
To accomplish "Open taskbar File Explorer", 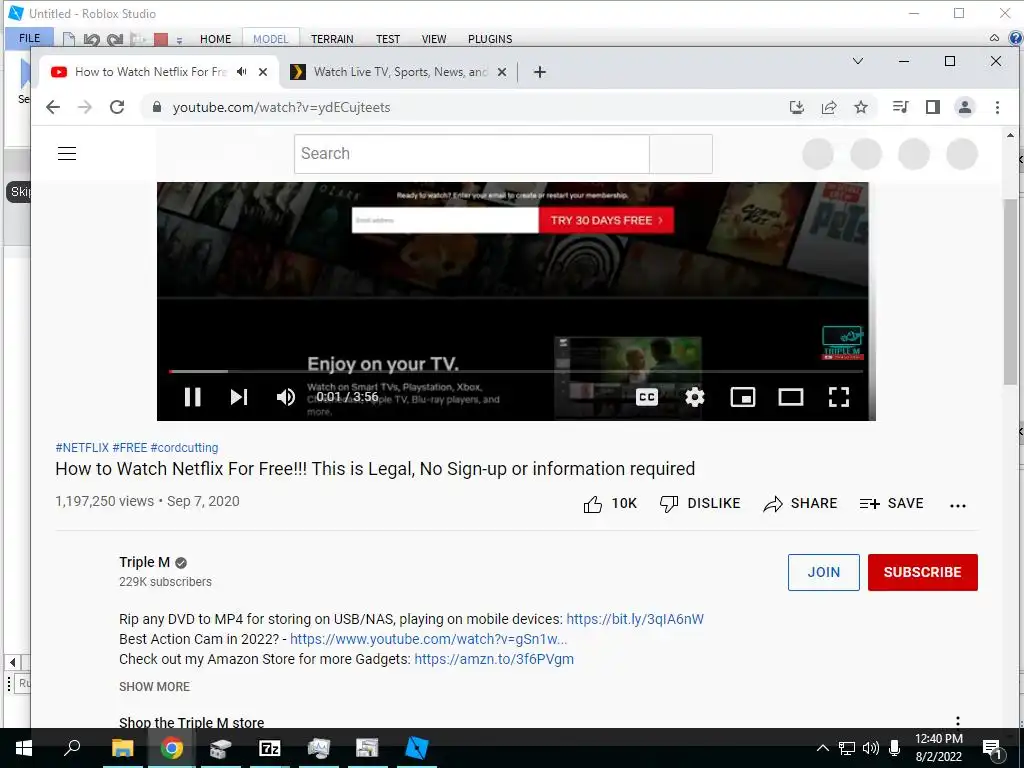I will [122, 748].
